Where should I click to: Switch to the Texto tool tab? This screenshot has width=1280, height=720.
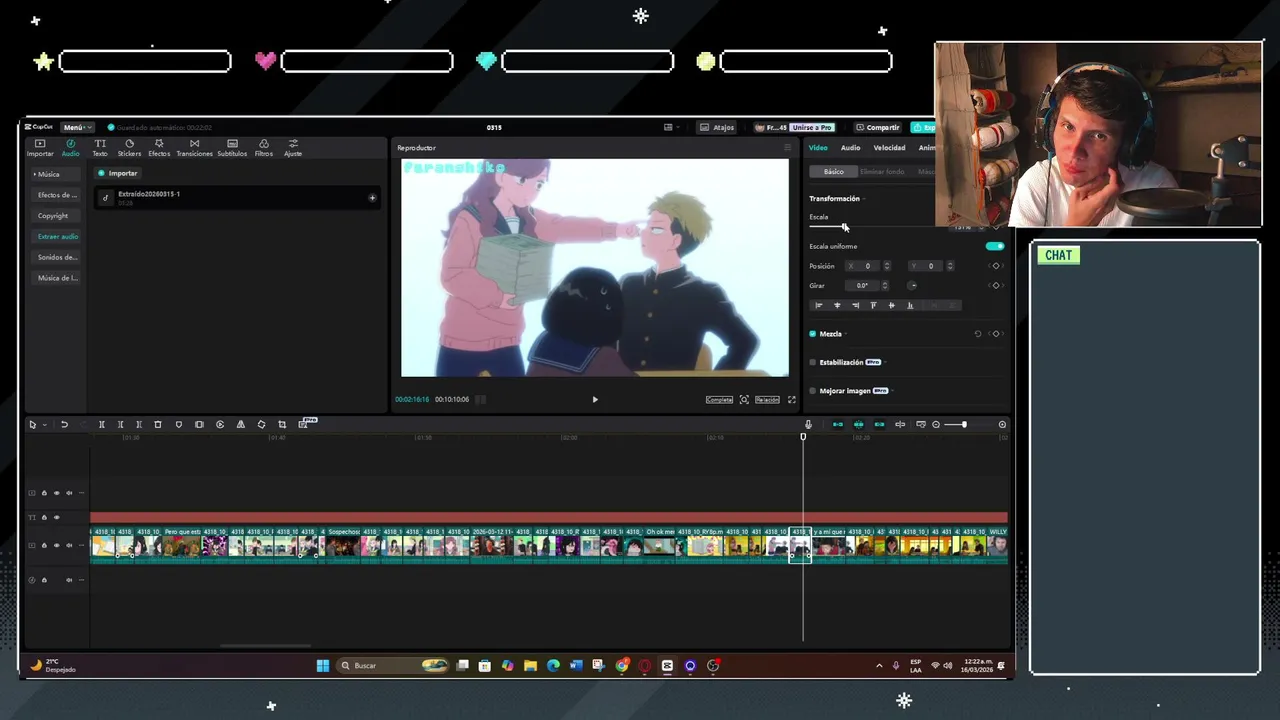[100, 148]
